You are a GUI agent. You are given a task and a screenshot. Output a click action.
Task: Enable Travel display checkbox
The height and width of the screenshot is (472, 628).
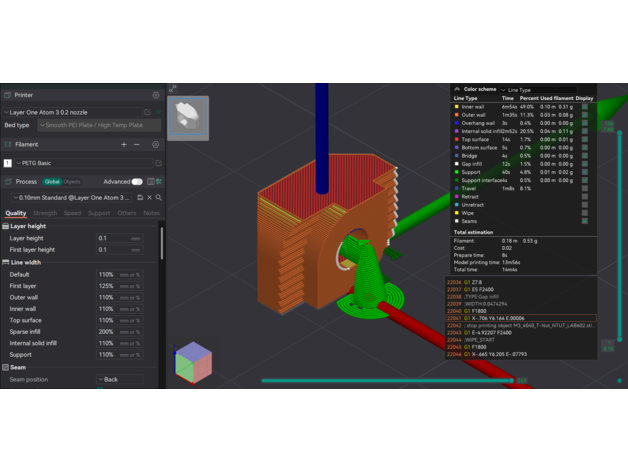click(x=585, y=188)
